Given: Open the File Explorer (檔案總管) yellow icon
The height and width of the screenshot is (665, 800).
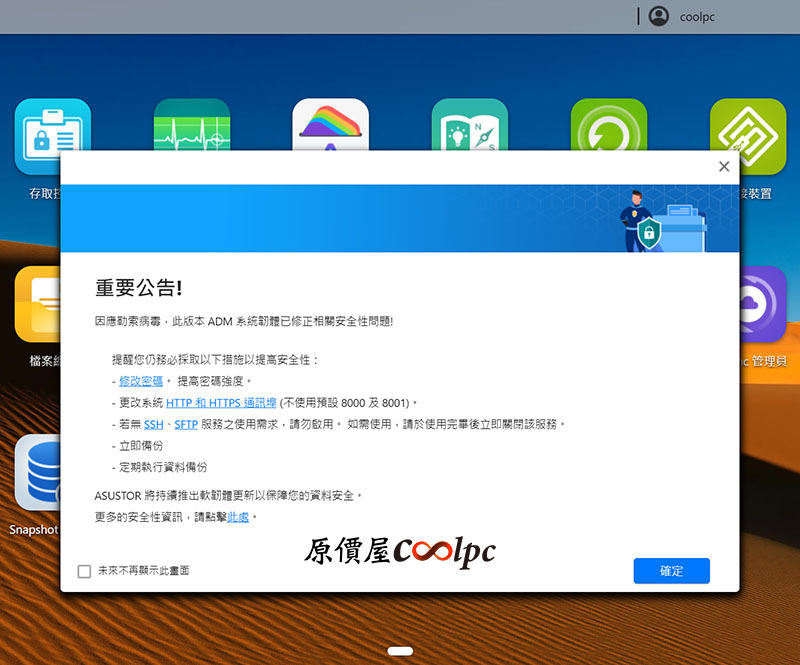Looking at the screenshot, I should coord(38,305).
